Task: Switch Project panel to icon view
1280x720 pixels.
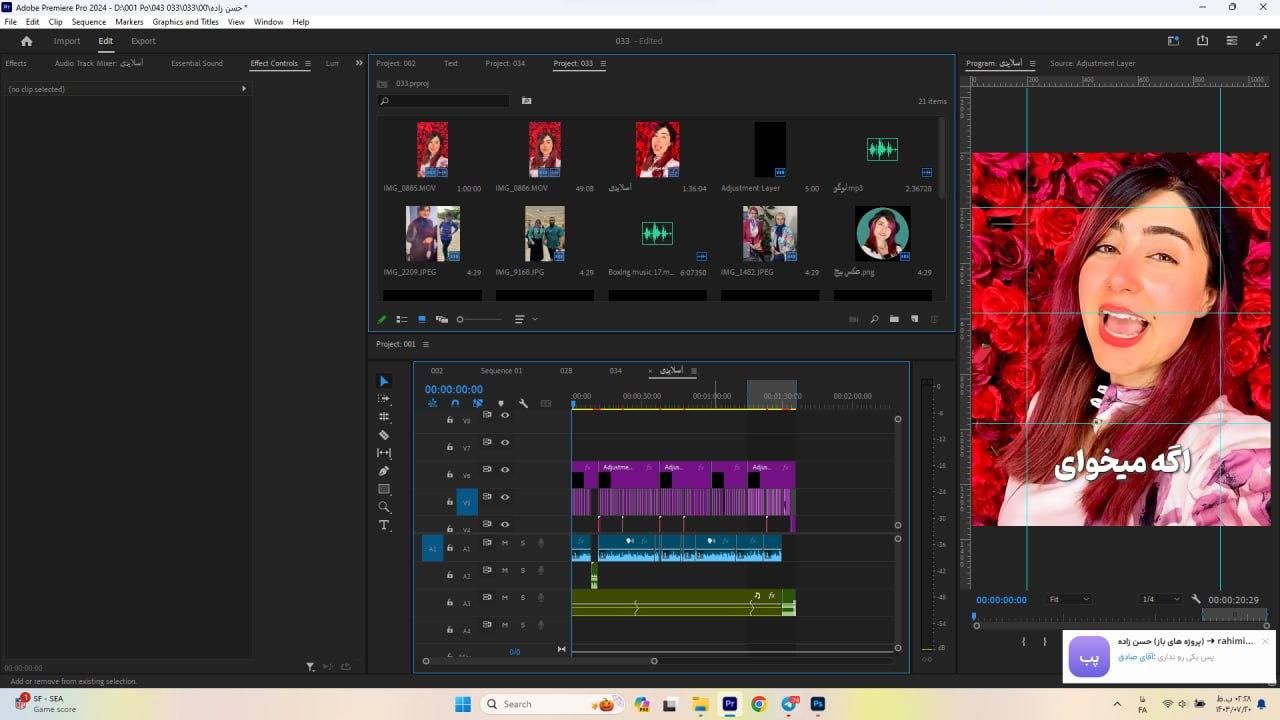Action: (421, 319)
